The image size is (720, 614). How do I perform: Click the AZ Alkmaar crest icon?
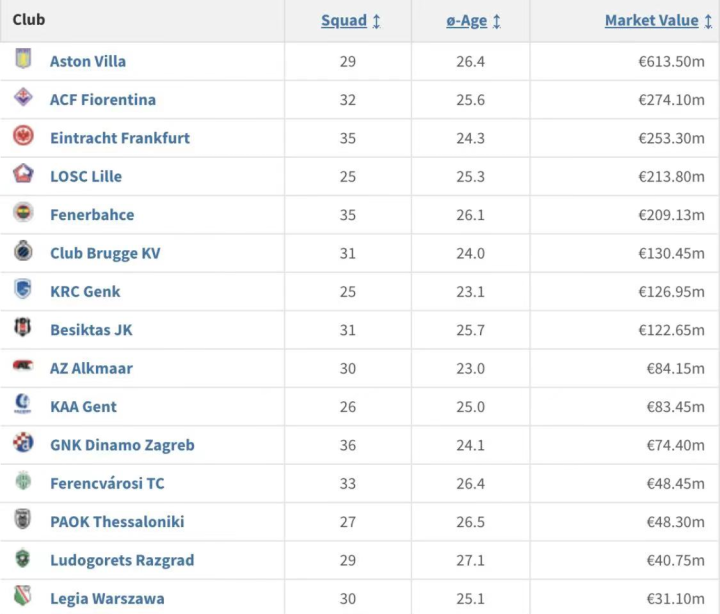click(23, 367)
